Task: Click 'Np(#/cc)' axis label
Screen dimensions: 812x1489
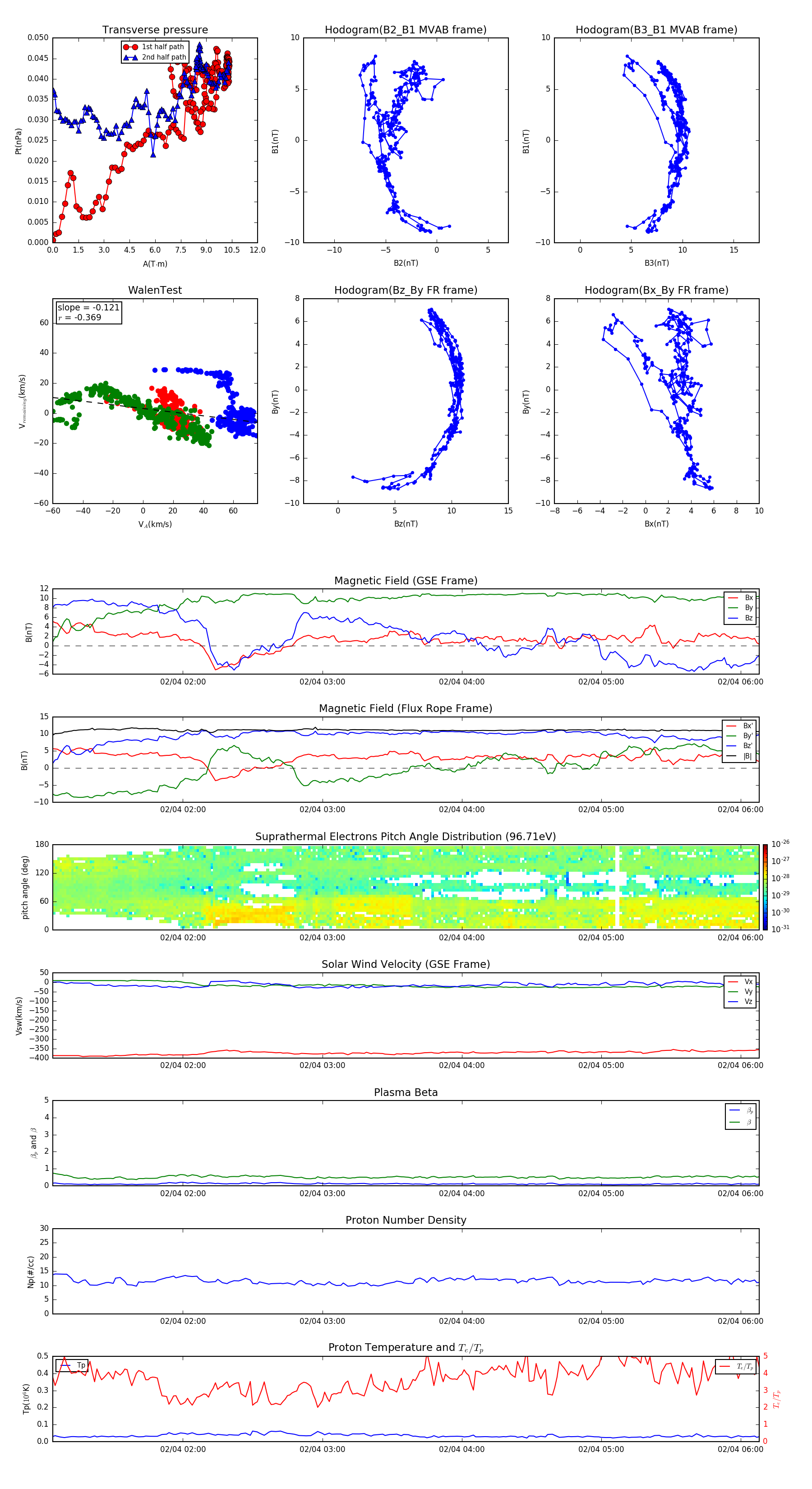Action: point(31,1272)
